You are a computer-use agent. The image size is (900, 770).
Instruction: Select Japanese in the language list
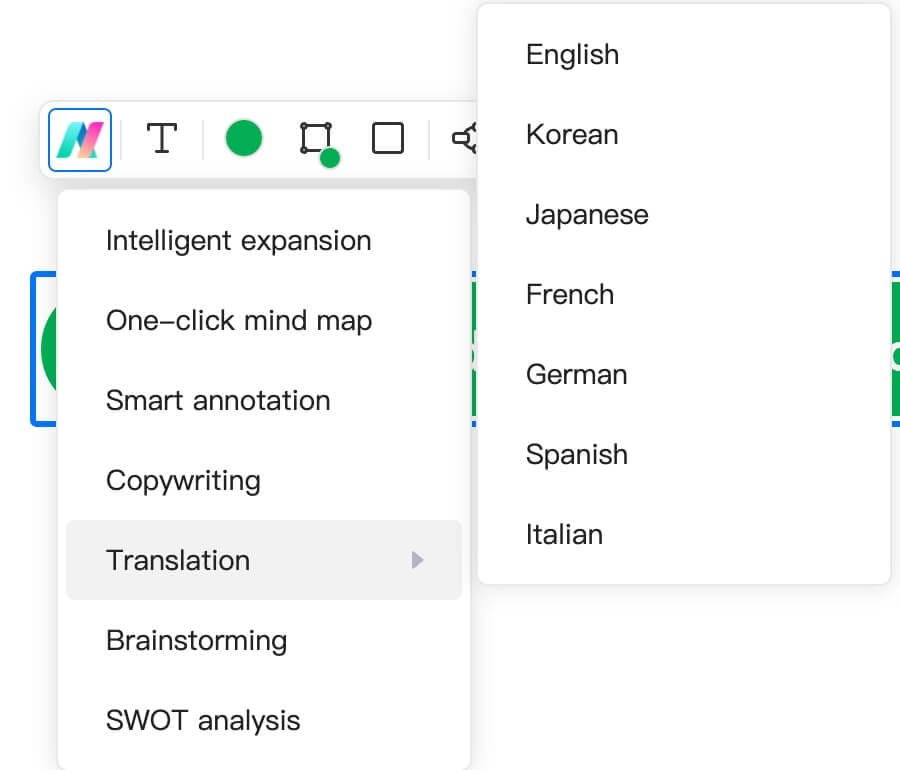click(587, 215)
